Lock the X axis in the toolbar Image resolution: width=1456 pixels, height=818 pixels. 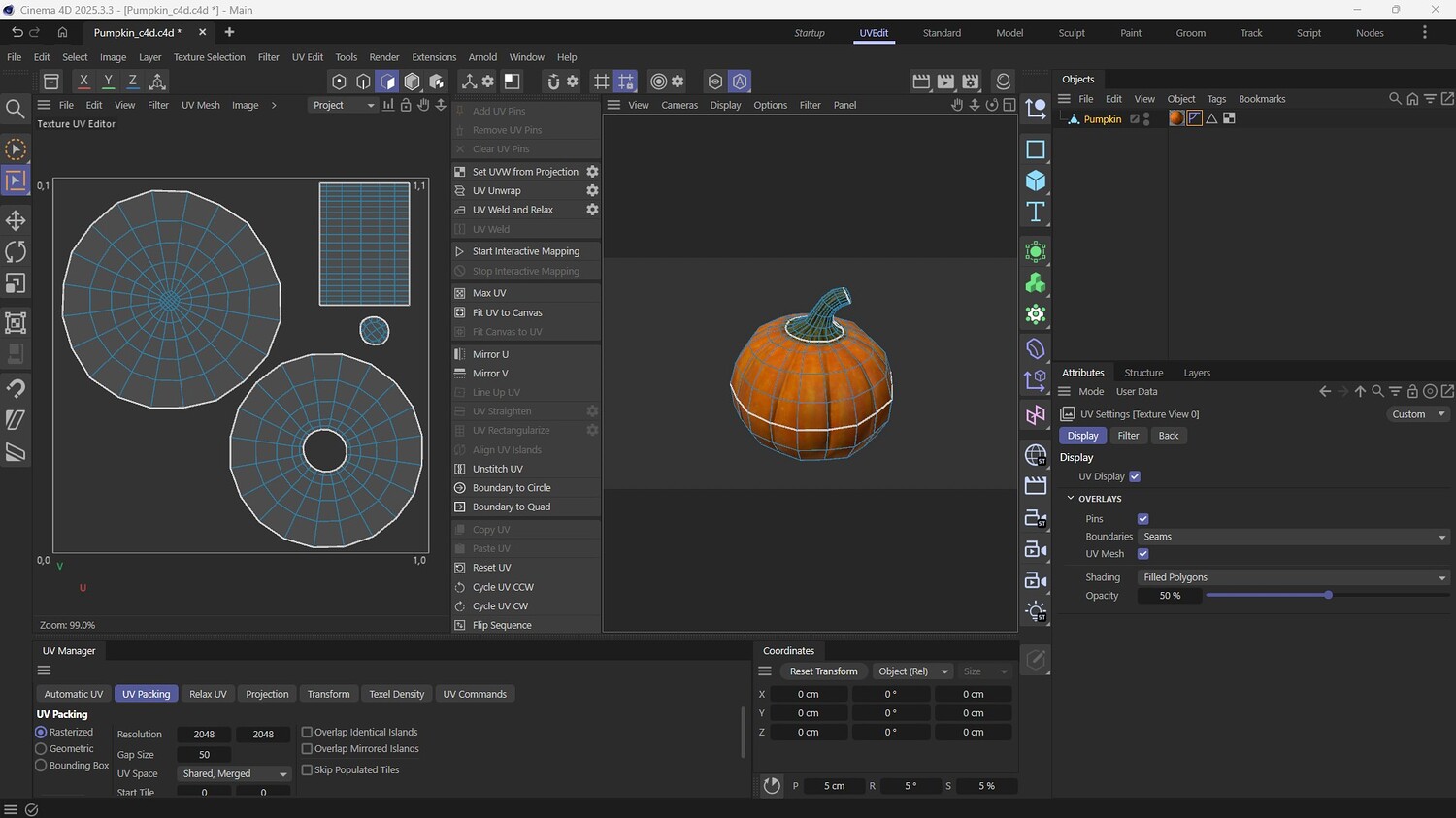(83, 82)
